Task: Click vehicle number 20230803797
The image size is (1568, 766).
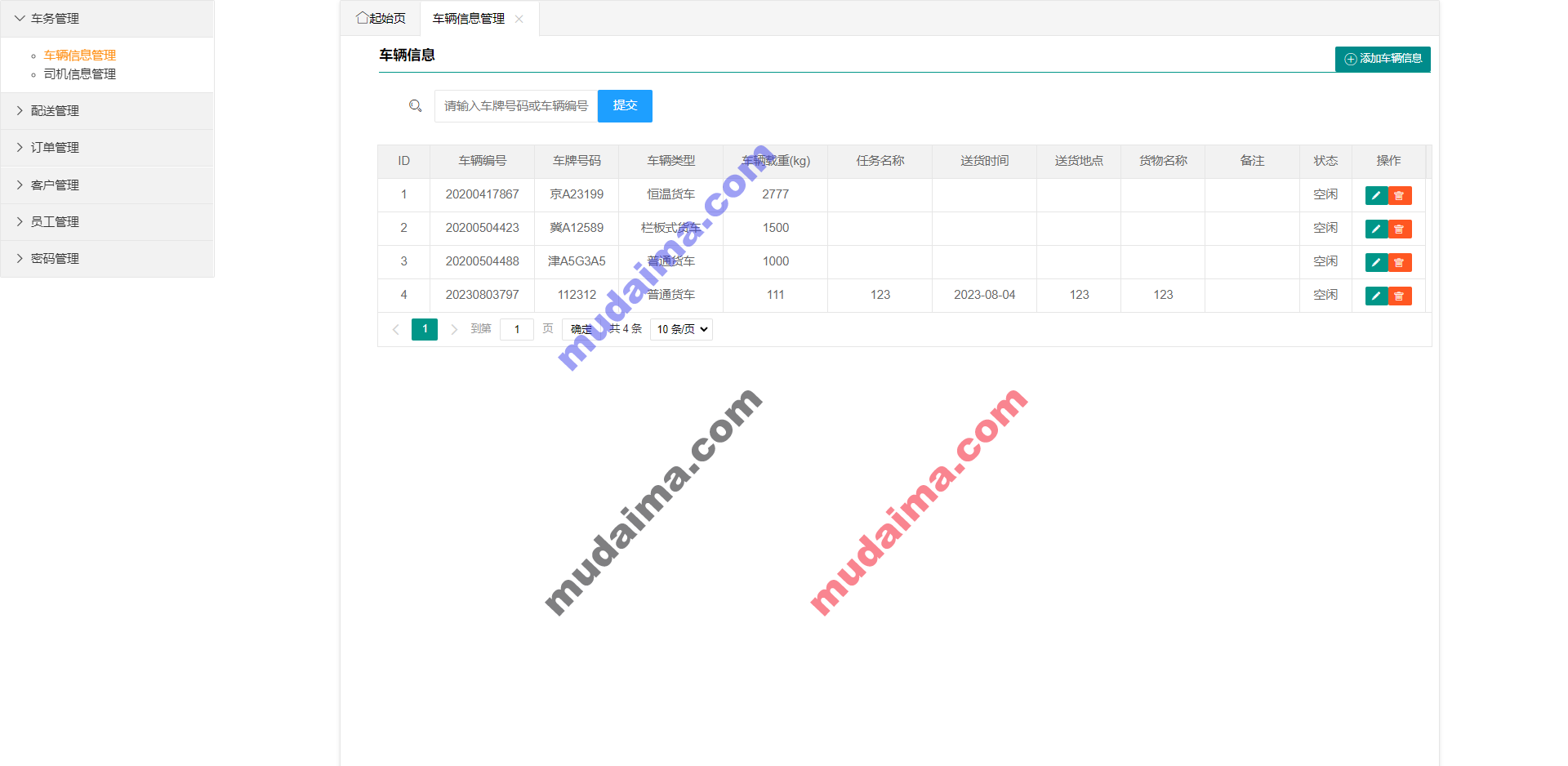Action: [x=482, y=295]
